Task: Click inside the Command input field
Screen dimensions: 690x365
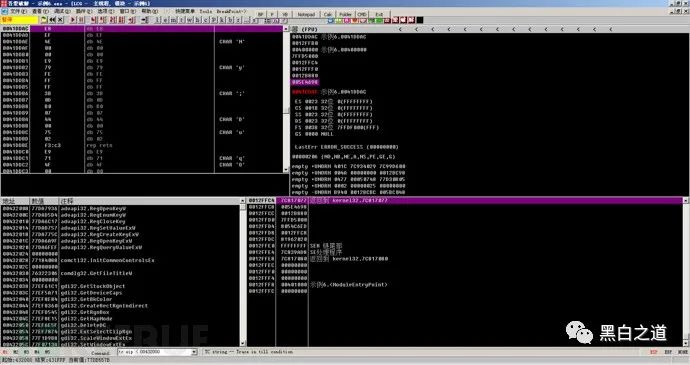Action: (154, 352)
